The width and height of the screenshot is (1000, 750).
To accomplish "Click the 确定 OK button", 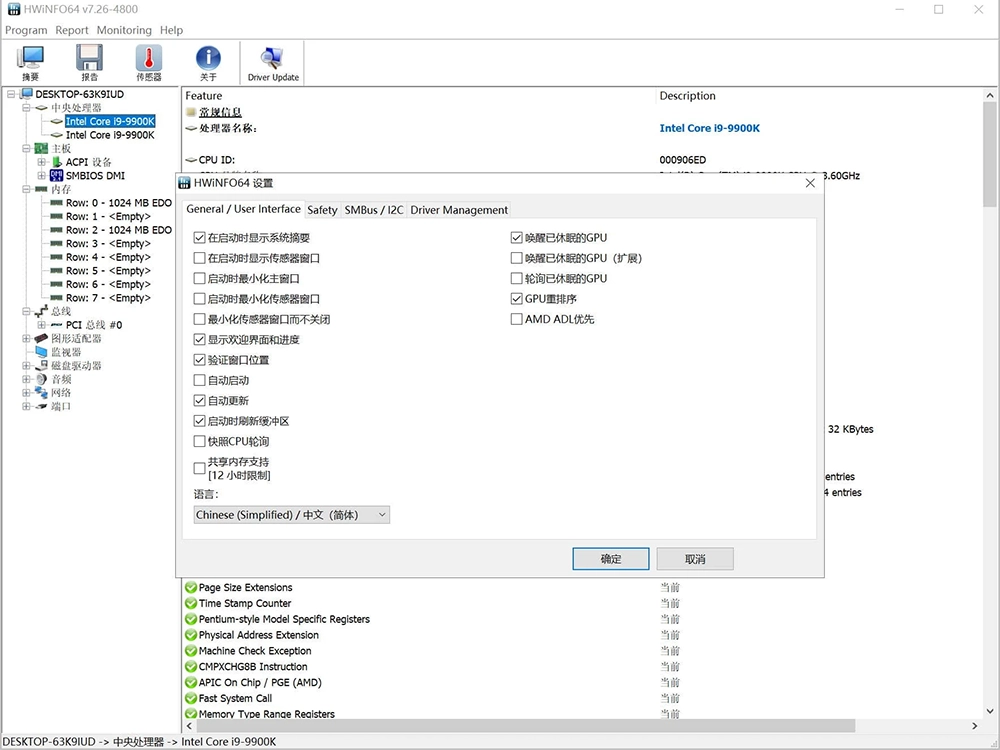I will [x=610, y=559].
